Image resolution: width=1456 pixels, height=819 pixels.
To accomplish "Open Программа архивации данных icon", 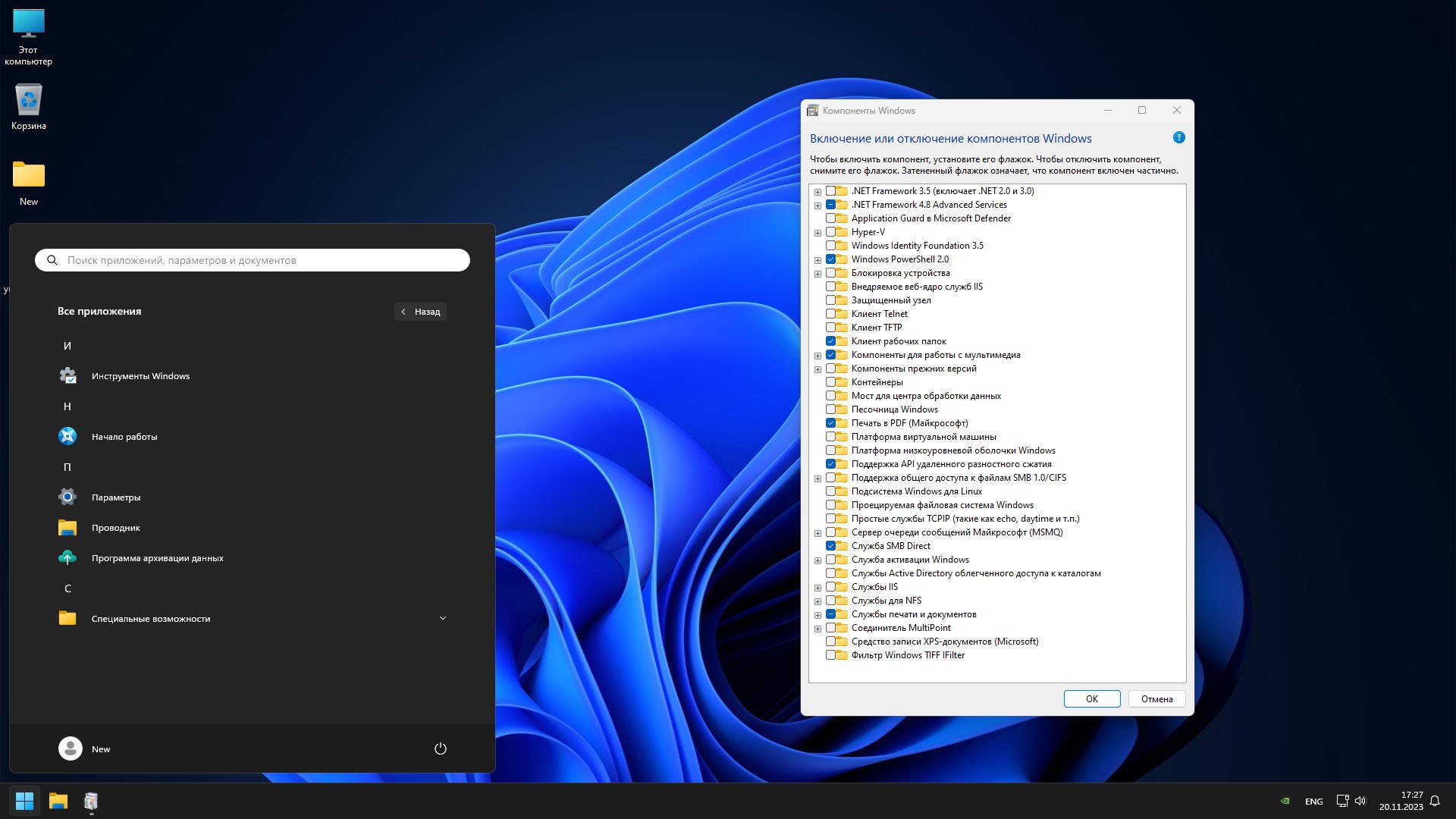I will (x=67, y=558).
